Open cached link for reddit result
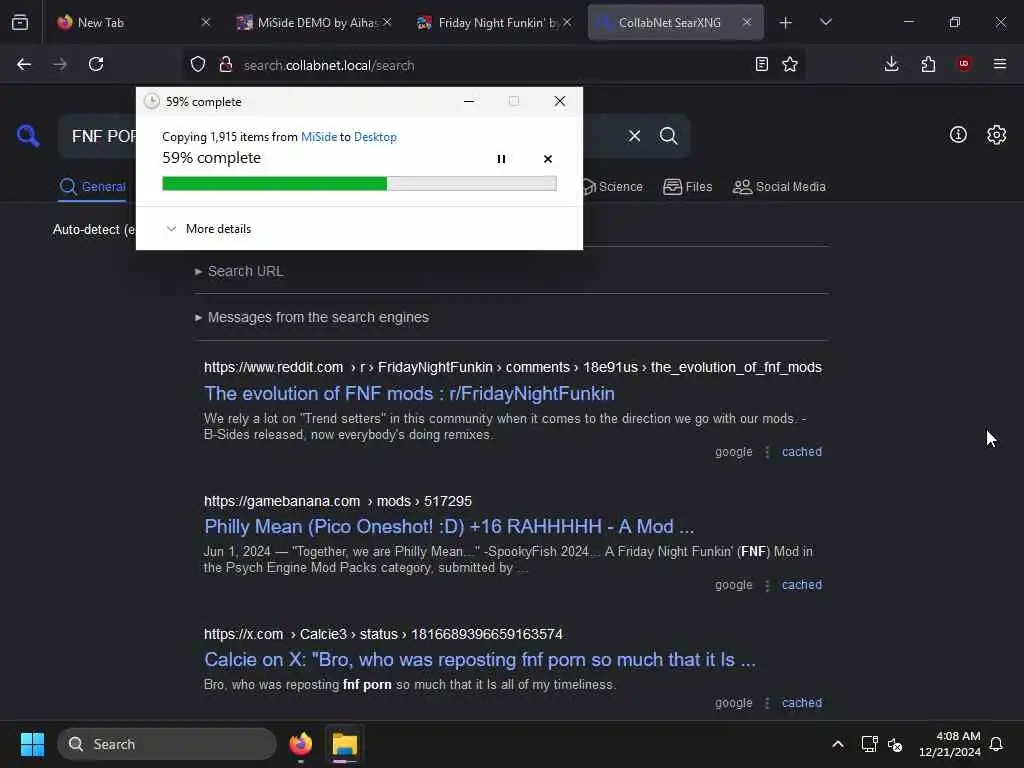This screenshot has width=1024, height=768. [x=801, y=452]
